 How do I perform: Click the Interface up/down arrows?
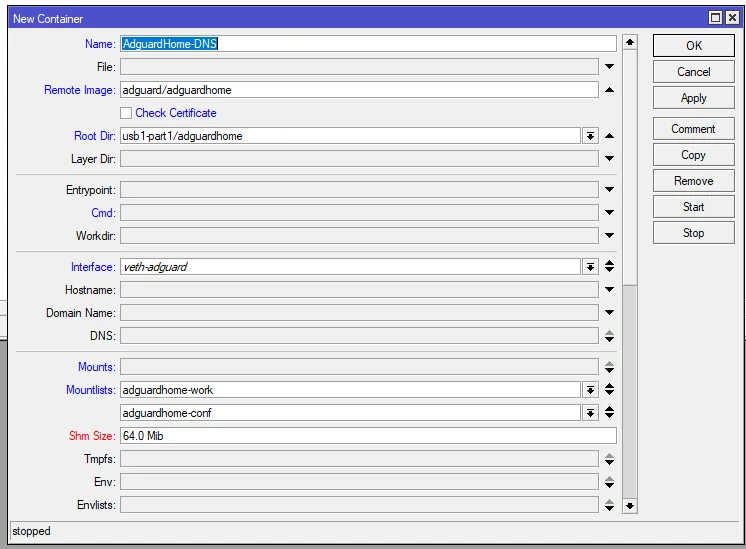[x=609, y=266]
